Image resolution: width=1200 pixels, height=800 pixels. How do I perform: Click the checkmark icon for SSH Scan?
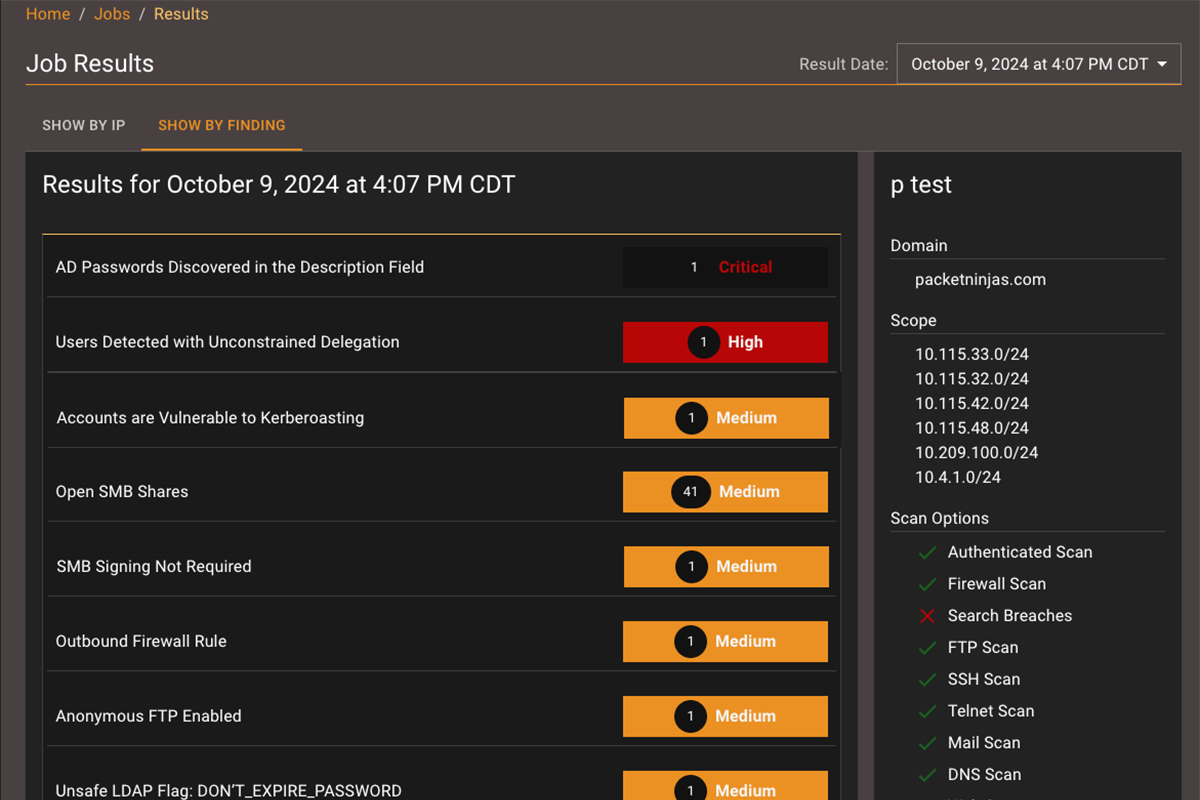click(927, 680)
